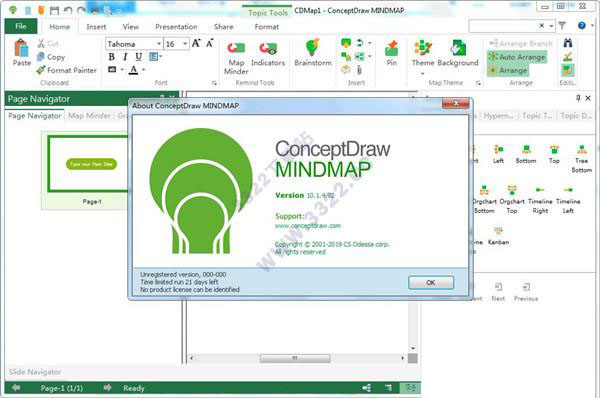Image resolution: width=600 pixels, height=398 pixels.
Task: Open the Map Minder tool
Action: [x=236, y=57]
